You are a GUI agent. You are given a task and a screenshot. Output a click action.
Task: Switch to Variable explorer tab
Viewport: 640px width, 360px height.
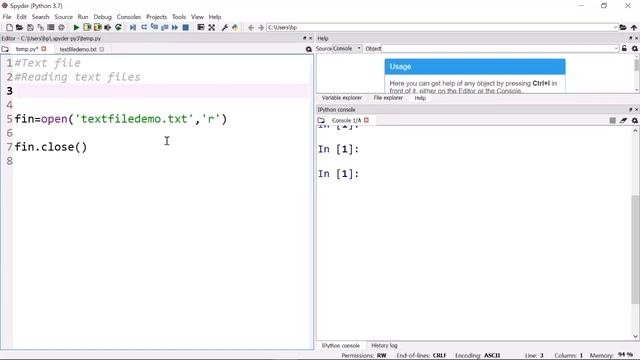(x=342, y=98)
